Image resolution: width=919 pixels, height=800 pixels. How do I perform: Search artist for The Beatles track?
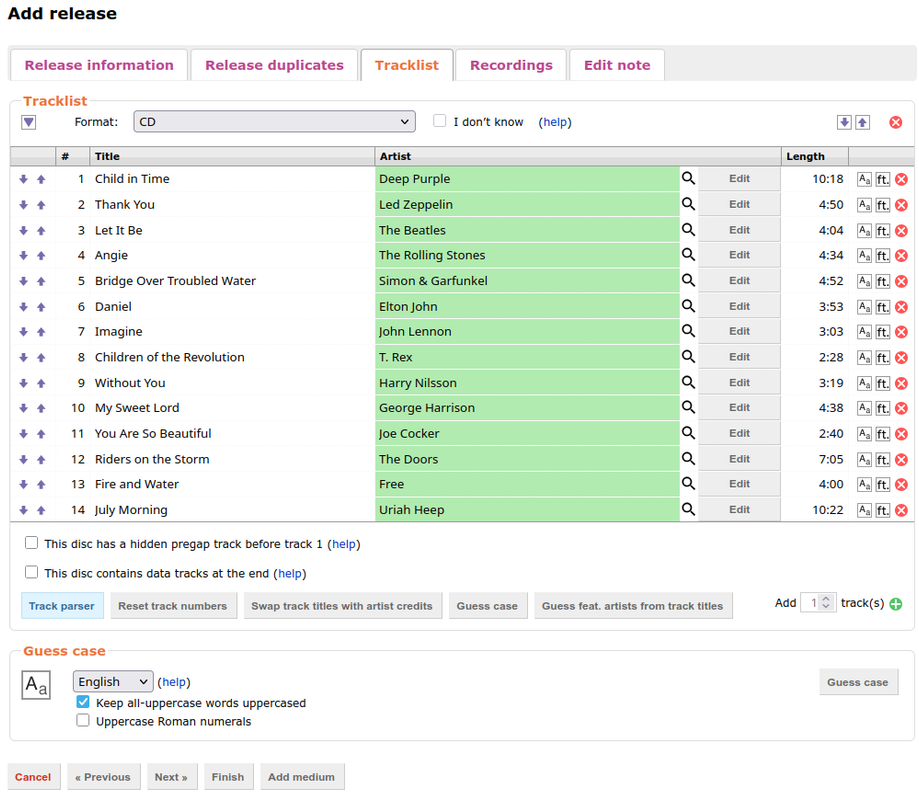point(688,230)
